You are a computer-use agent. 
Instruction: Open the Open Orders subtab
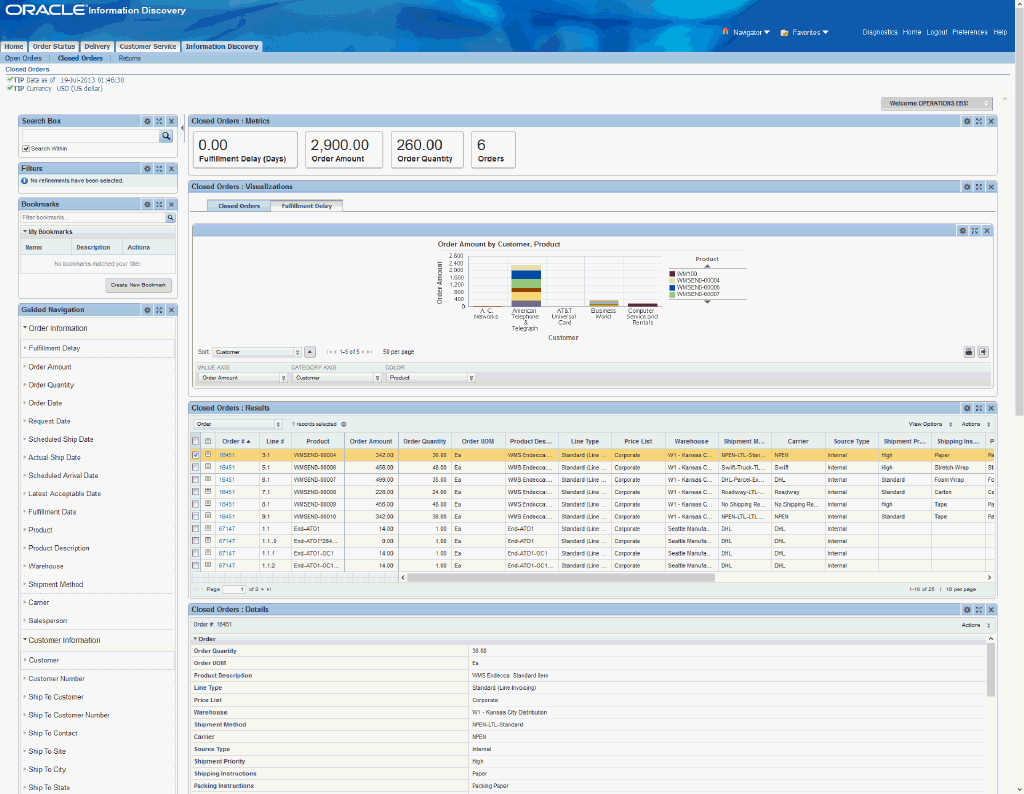[23, 58]
